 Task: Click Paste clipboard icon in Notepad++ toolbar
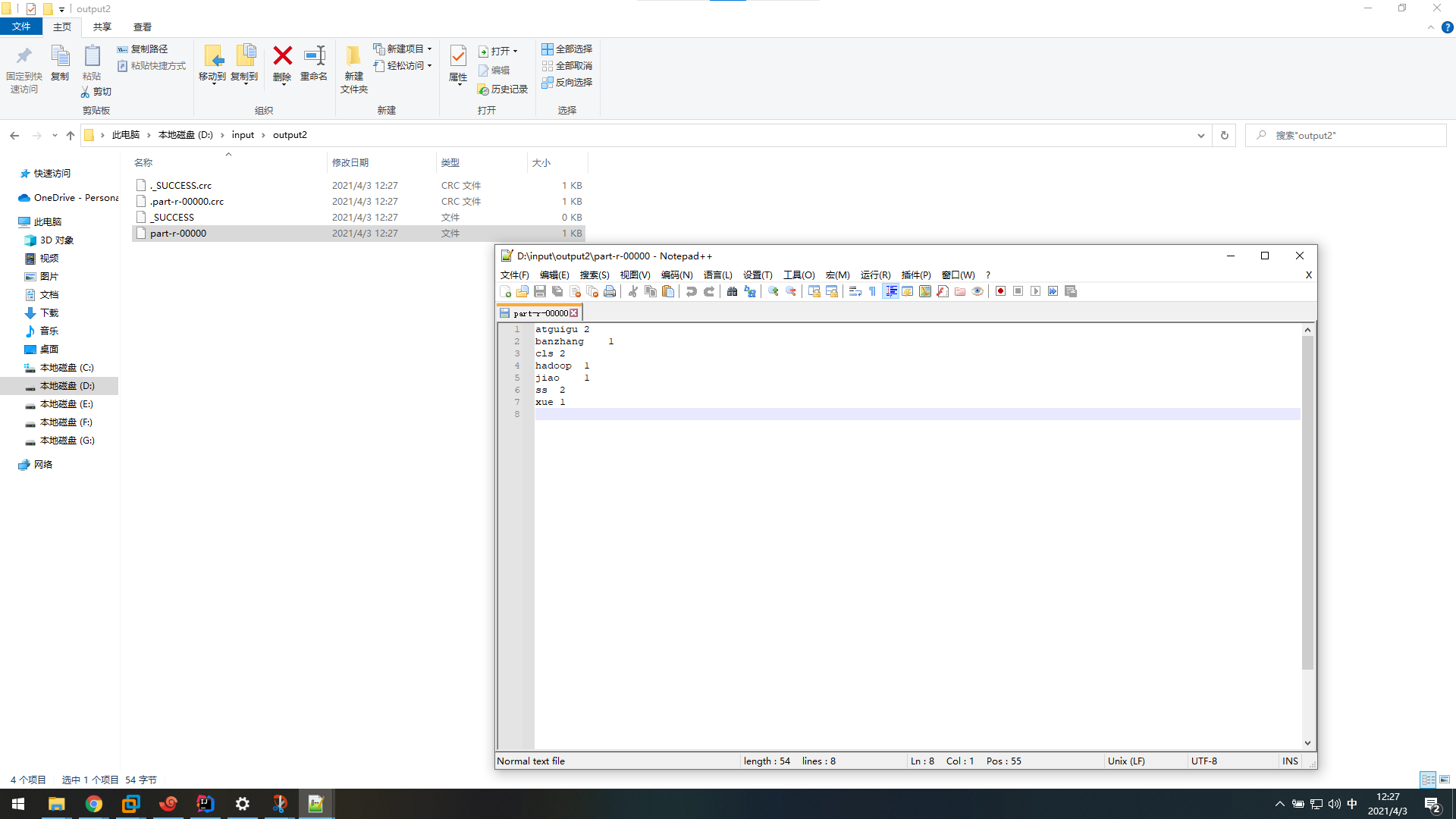pos(668,291)
